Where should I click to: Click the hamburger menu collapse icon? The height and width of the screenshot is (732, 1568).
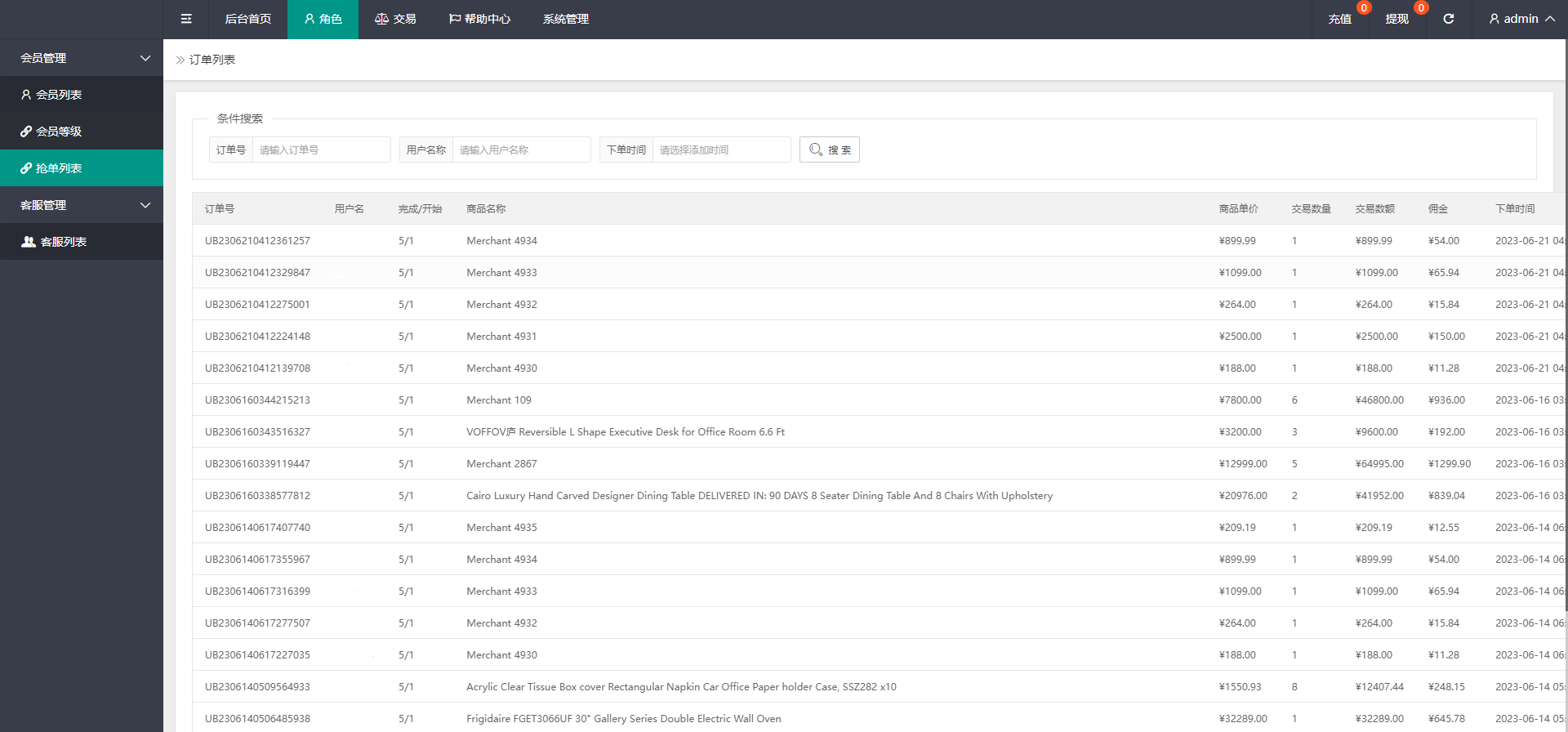(x=186, y=19)
